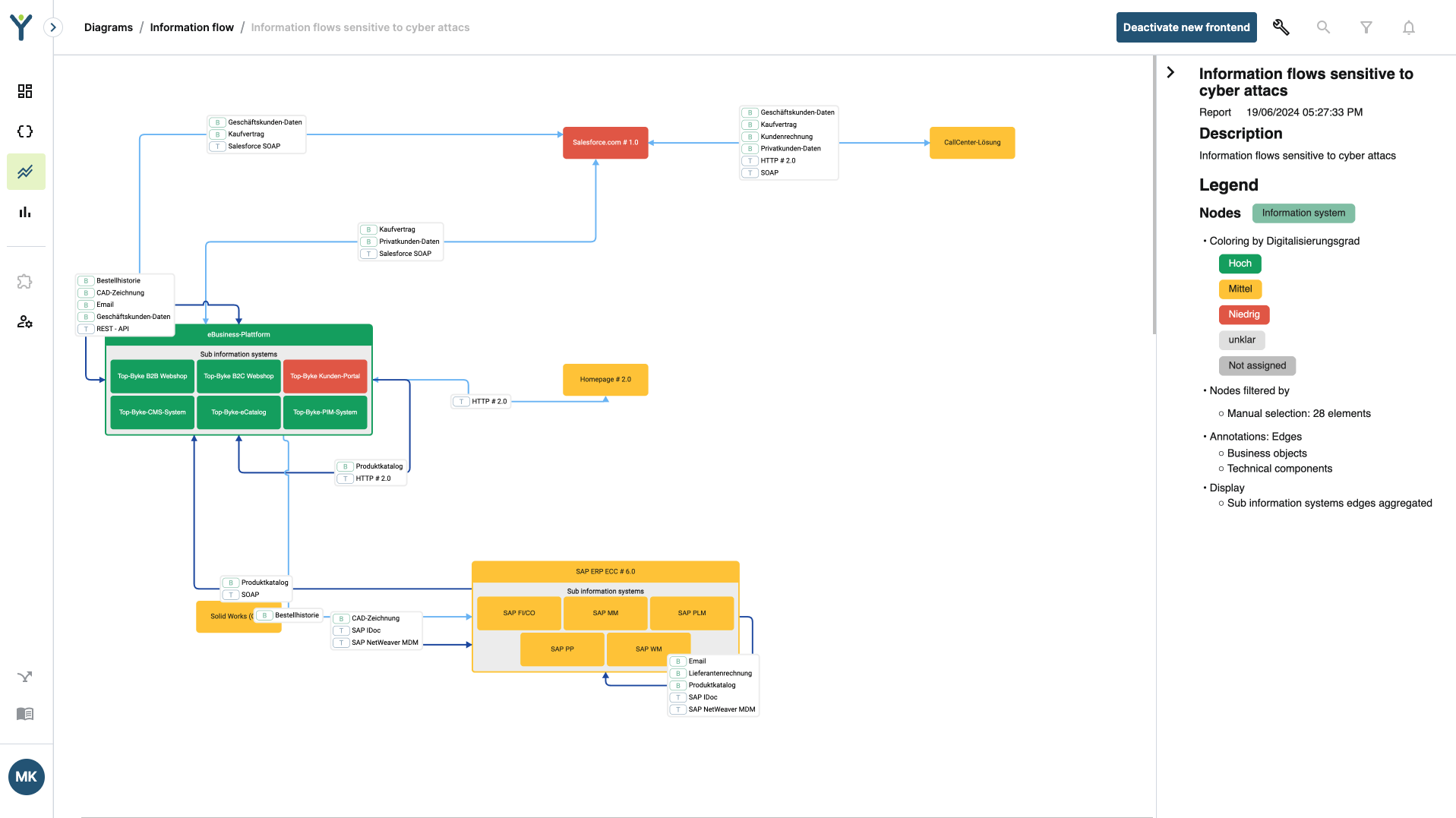Navigate to Information flow breadcrumb
The height and width of the screenshot is (818, 1456).
pos(191,27)
